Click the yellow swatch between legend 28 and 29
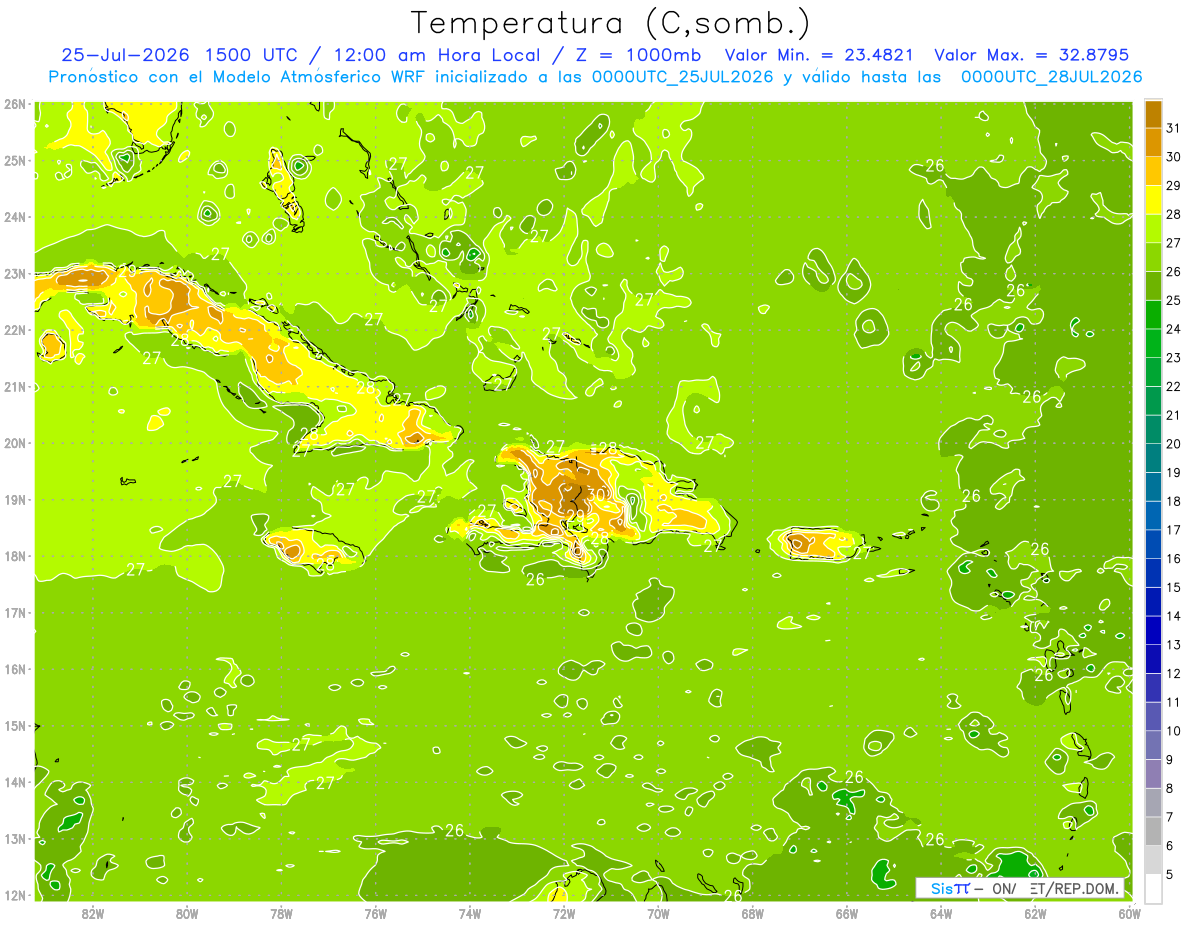Viewport: 1200px width, 927px height. (x=1153, y=200)
